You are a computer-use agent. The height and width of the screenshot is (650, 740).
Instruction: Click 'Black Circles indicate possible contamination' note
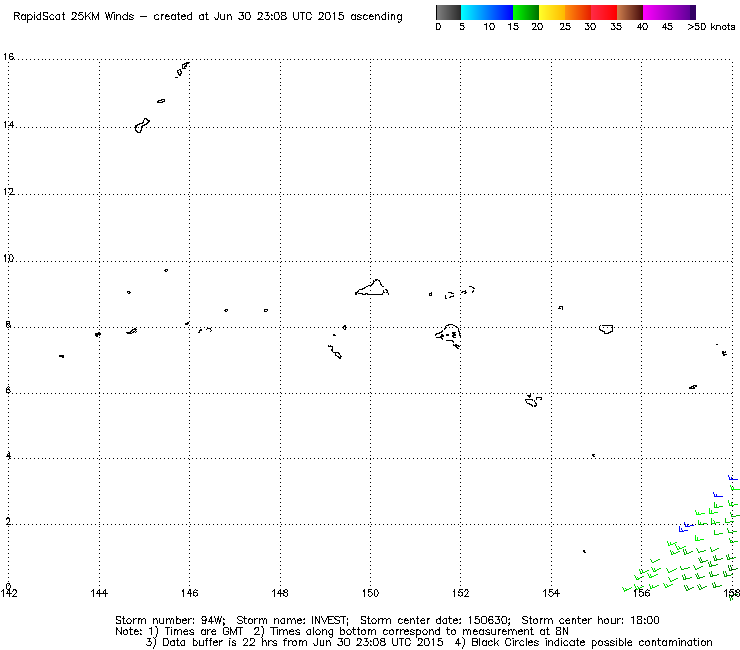[592, 642]
